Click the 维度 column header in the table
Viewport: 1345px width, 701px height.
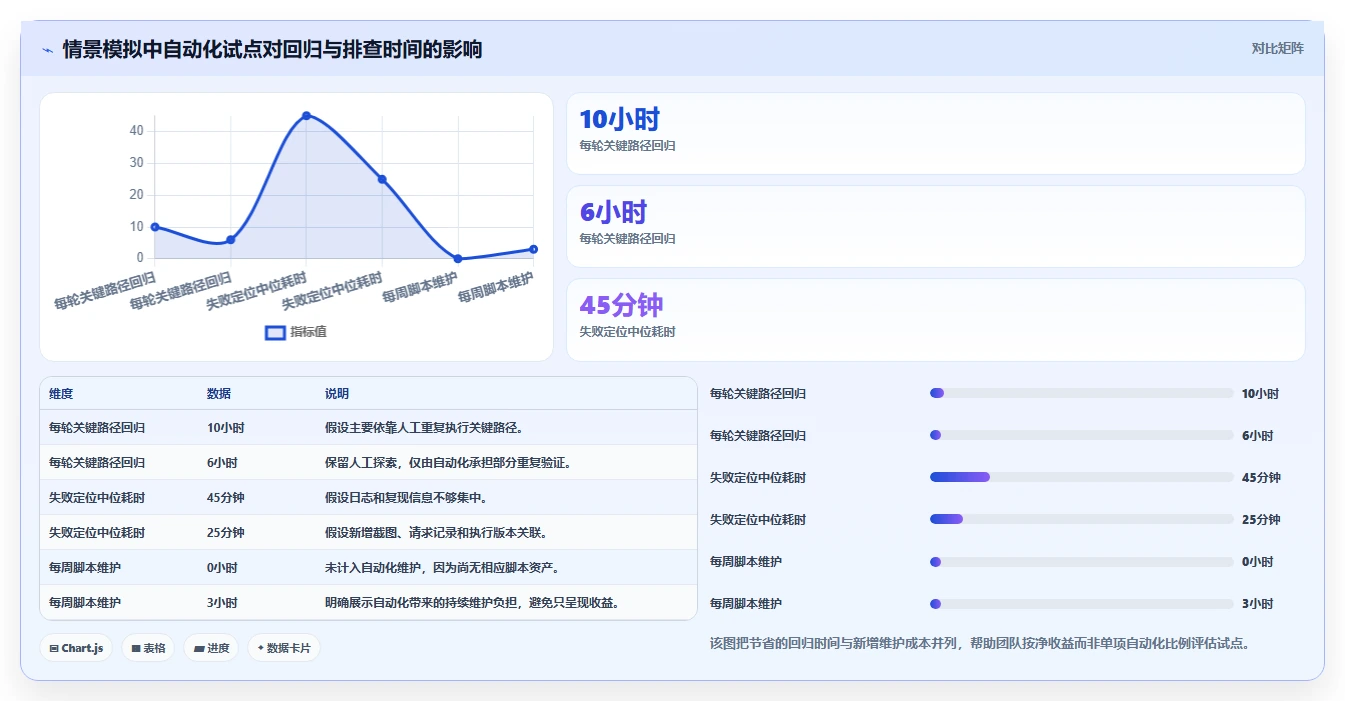[x=61, y=394]
